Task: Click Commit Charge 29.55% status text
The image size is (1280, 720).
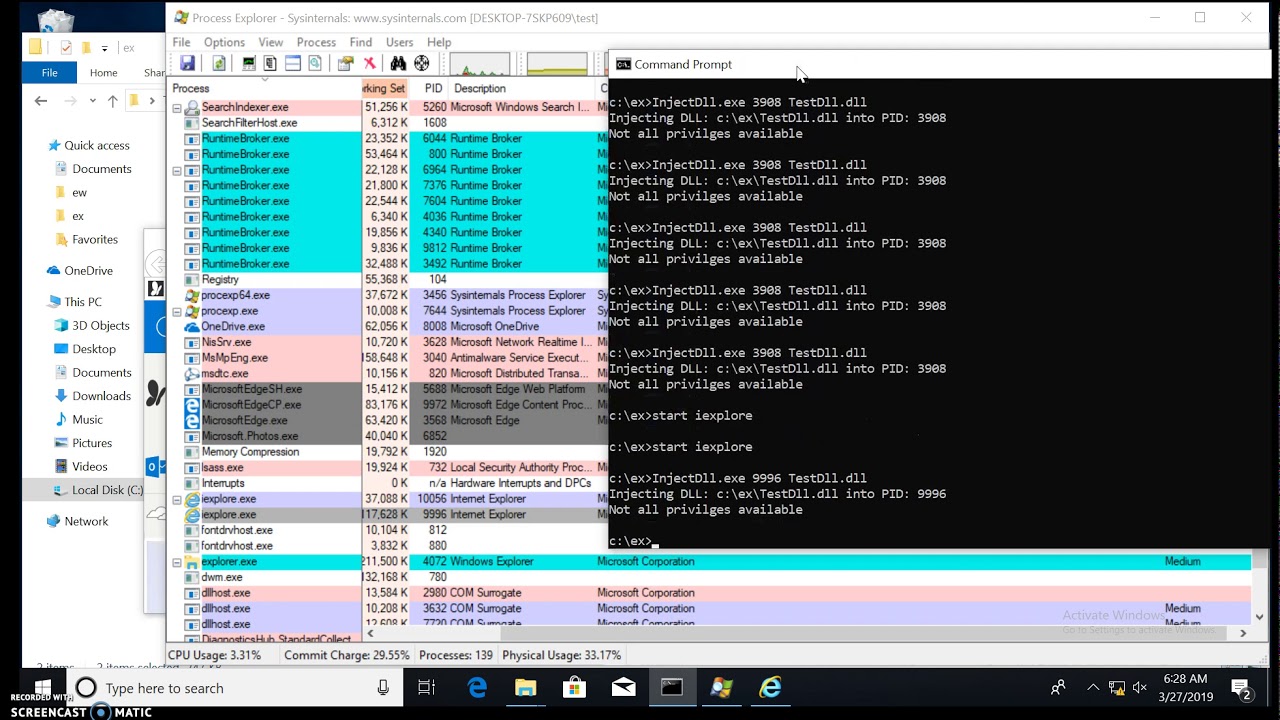Action: pos(347,655)
